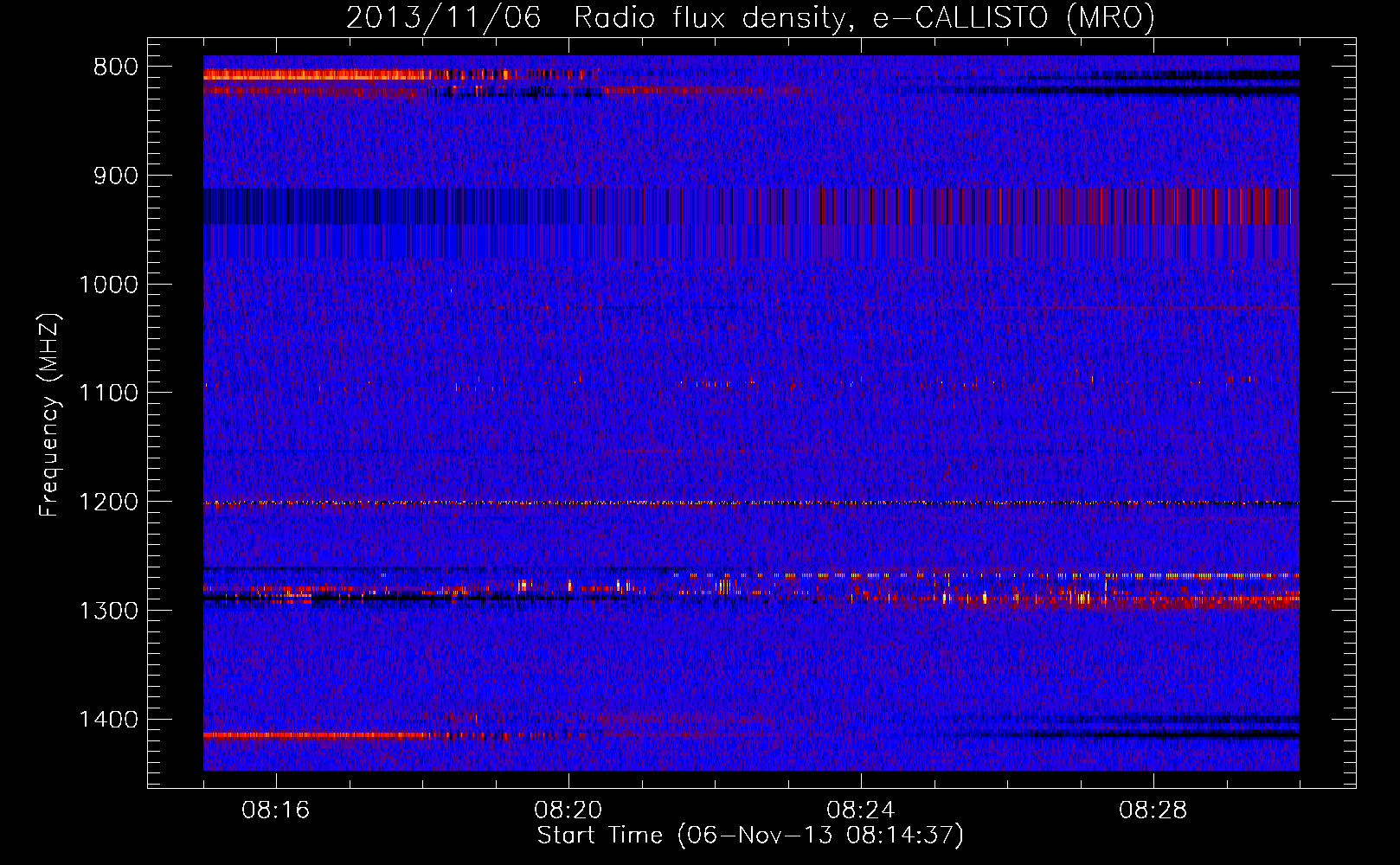The image size is (1400, 865).
Task: Click the 800 frequency tick label
Action: click(x=115, y=67)
